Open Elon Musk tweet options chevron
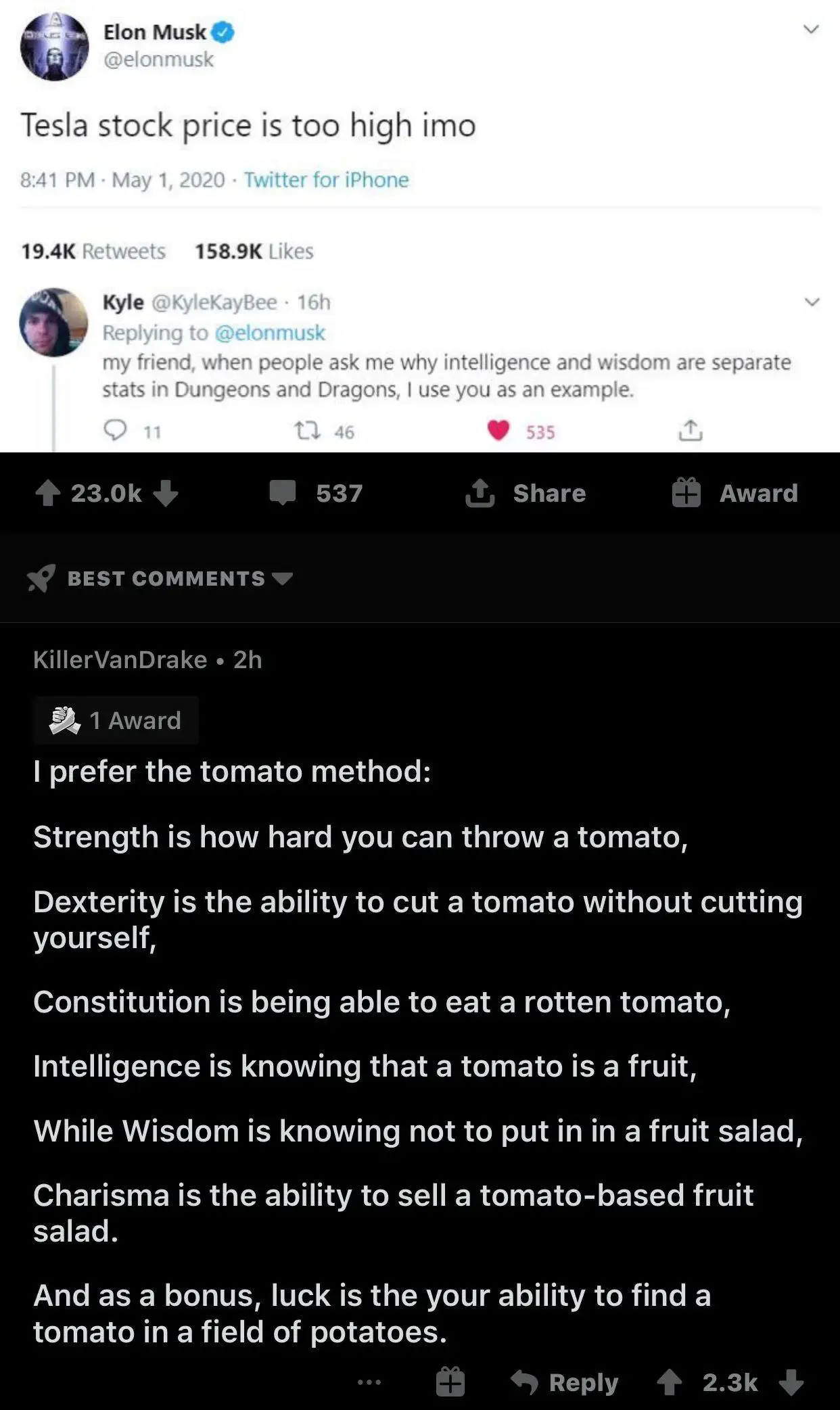 click(x=810, y=30)
